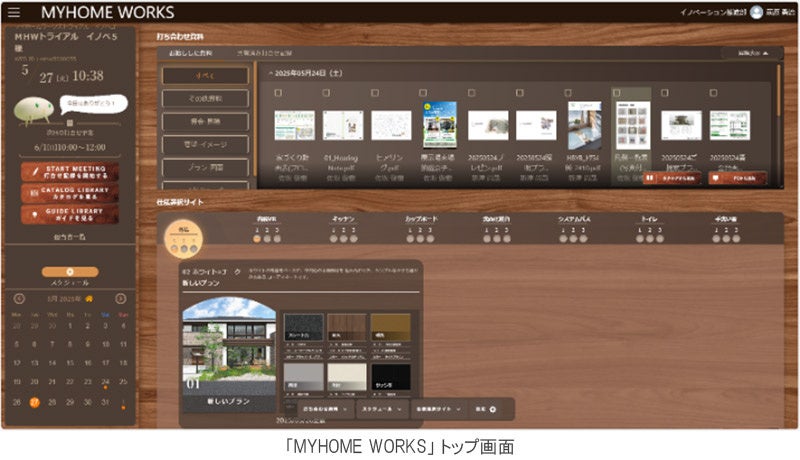Check the box above the first document
This screenshot has width=800, height=460.
click(x=278, y=93)
